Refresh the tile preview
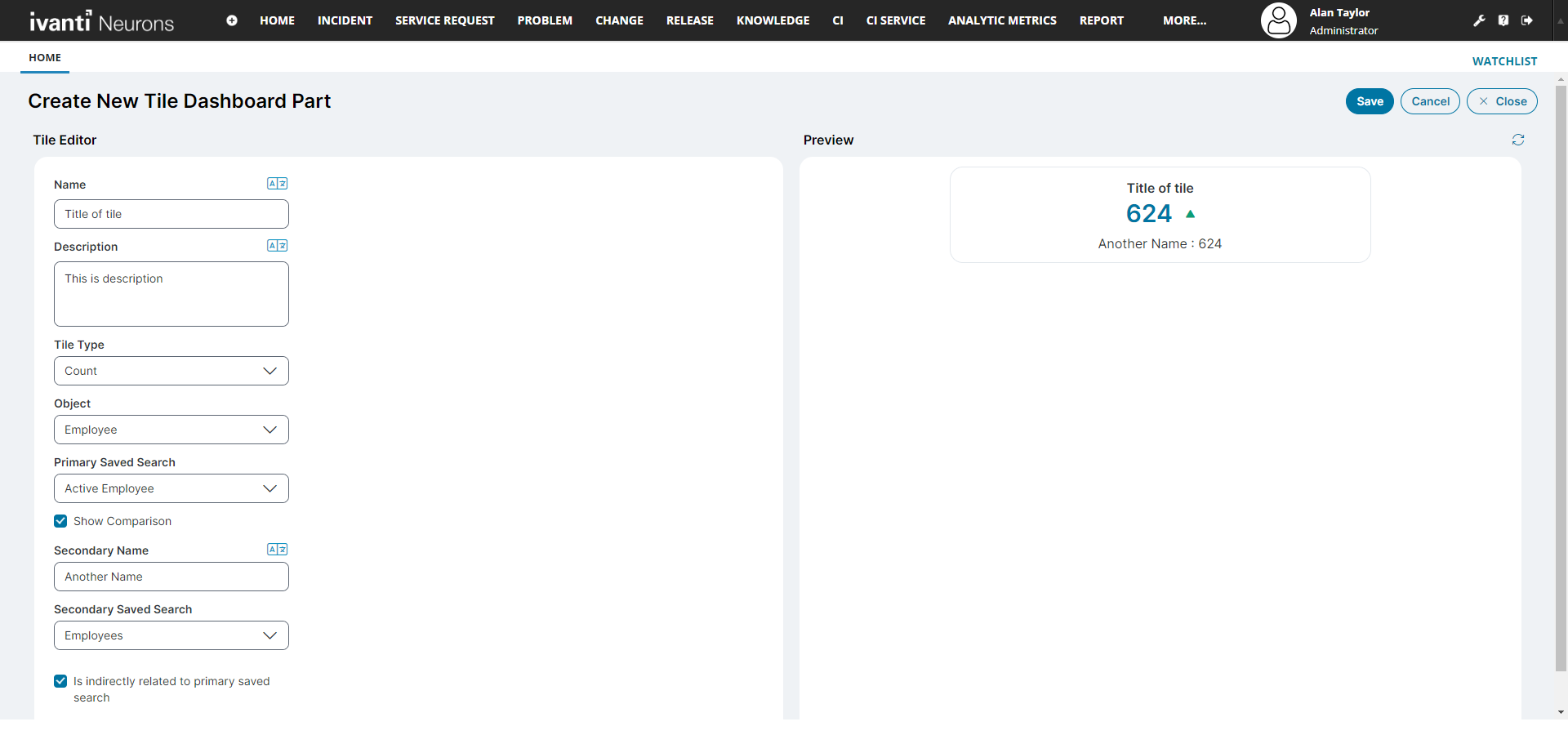This screenshot has width=1568, height=744. pos(1517,140)
